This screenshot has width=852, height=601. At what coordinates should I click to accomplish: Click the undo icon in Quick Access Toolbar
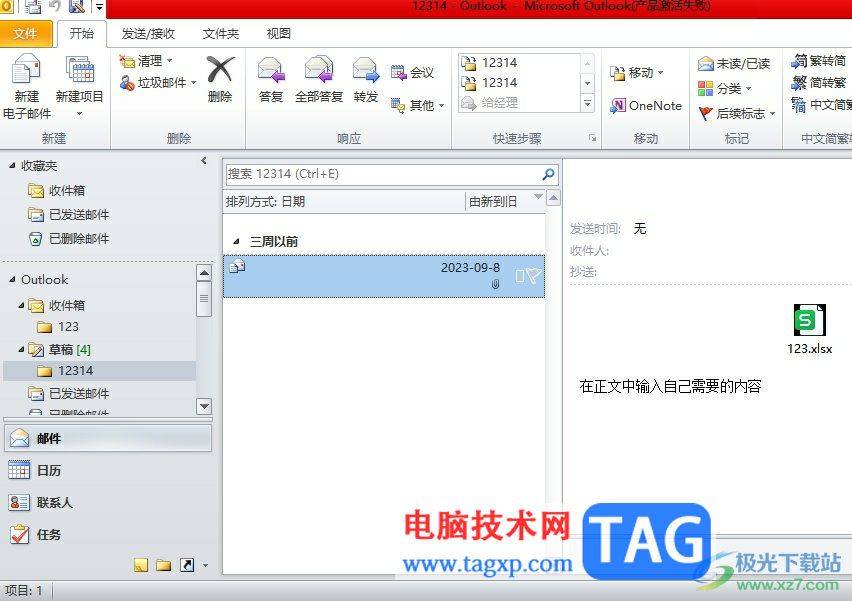(55, 7)
